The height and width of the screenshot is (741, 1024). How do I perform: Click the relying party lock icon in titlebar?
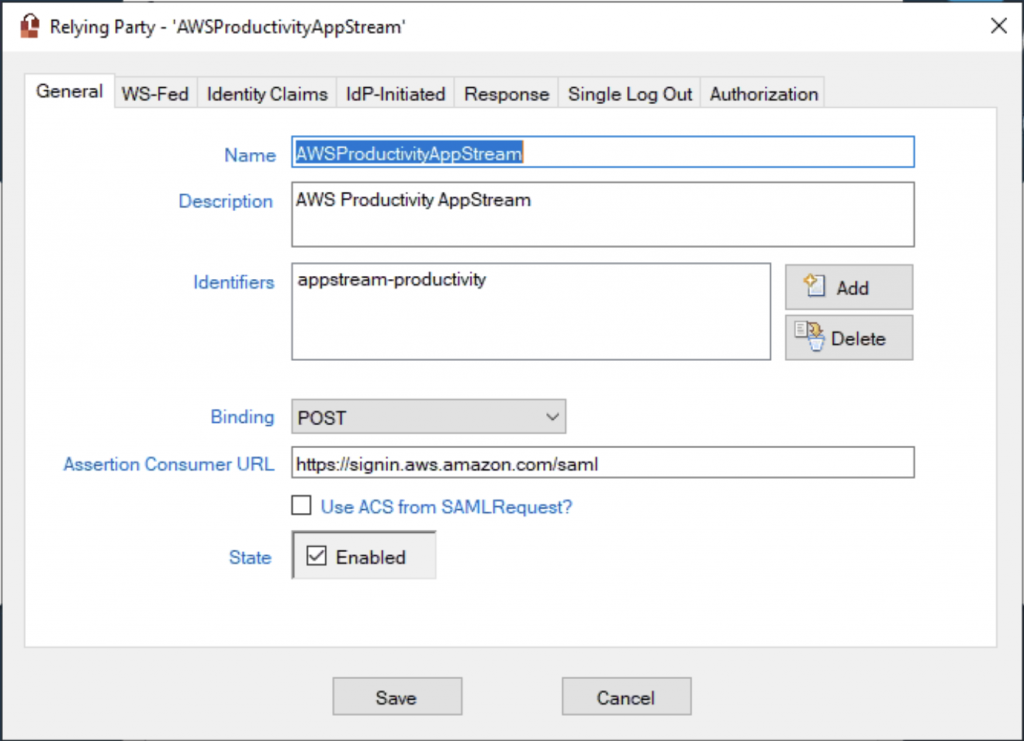click(x=27, y=27)
